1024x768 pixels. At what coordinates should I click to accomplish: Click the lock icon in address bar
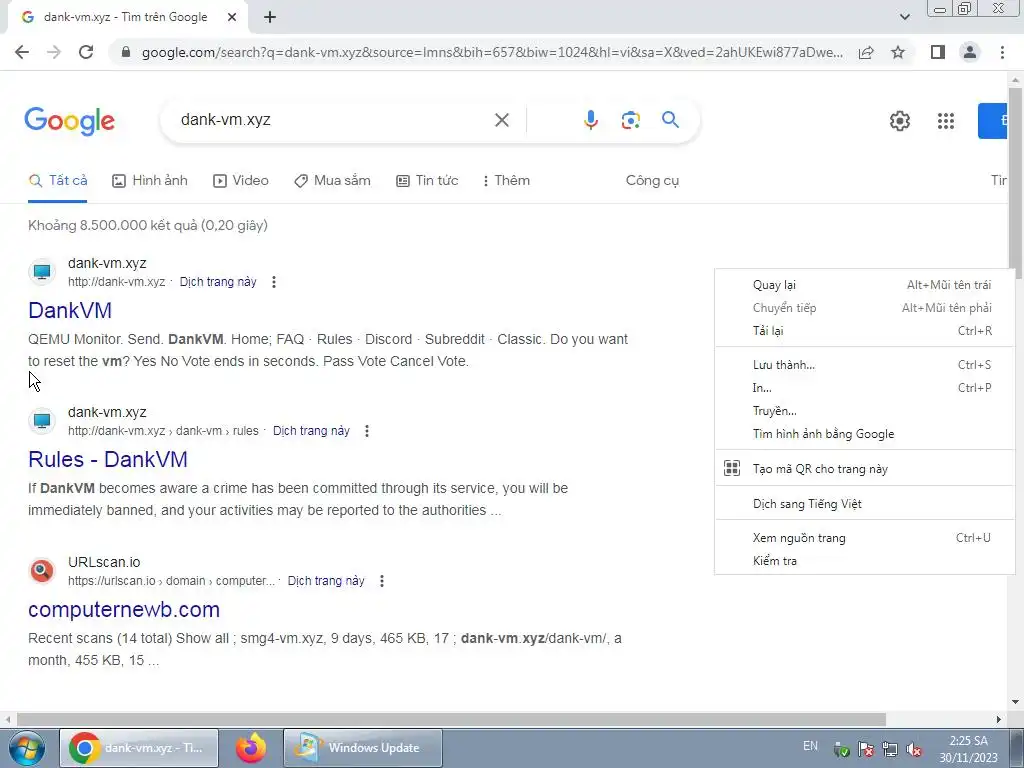pos(126,52)
